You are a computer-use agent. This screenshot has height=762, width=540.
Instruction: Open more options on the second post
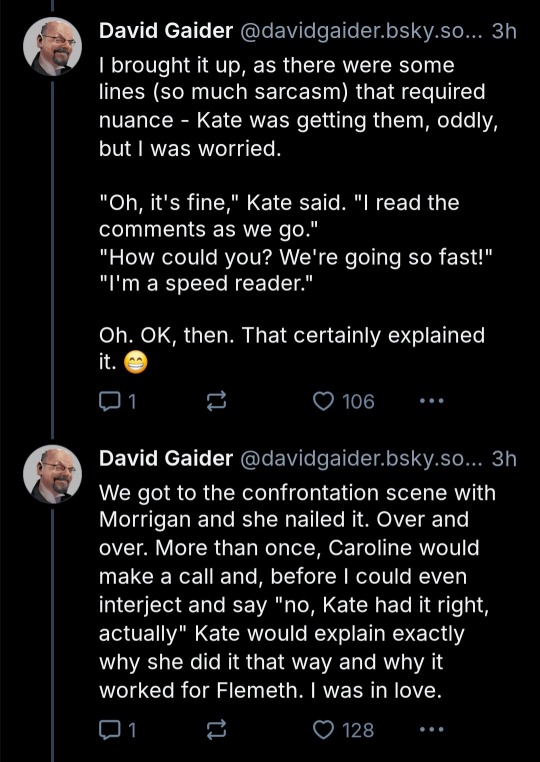click(431, 729)
